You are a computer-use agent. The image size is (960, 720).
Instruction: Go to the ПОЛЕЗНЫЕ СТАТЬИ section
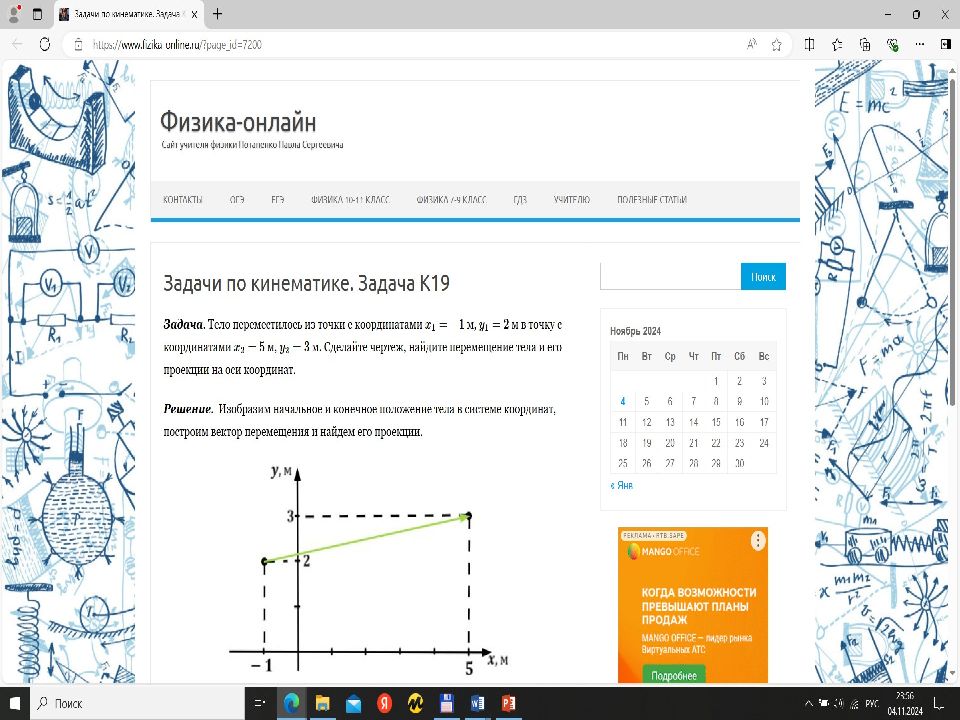coord(651,200)
